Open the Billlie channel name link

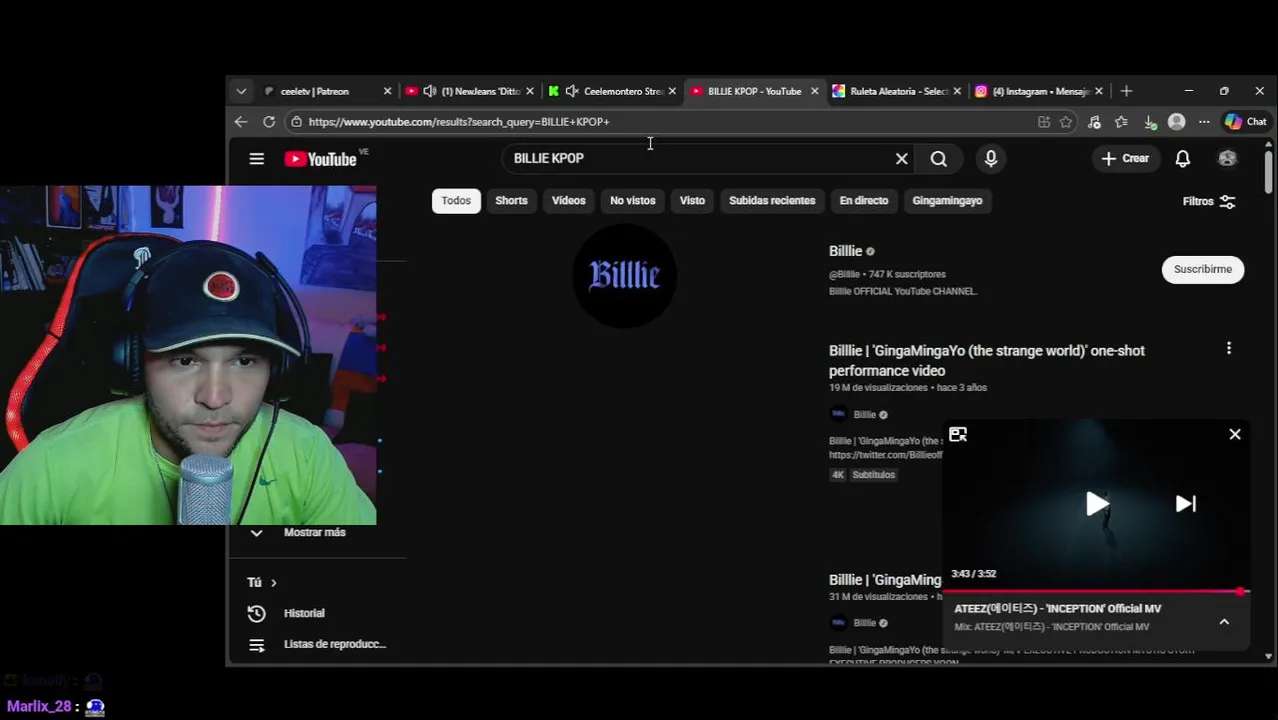(x=845, y=251)
